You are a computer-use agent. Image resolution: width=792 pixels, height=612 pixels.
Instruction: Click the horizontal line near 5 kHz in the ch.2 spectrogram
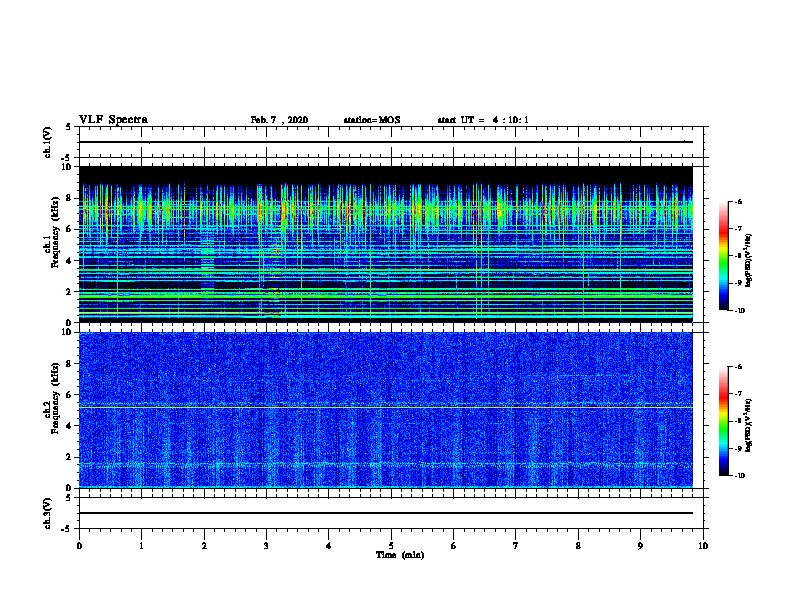pyautogui.click(x=386, y=407)
